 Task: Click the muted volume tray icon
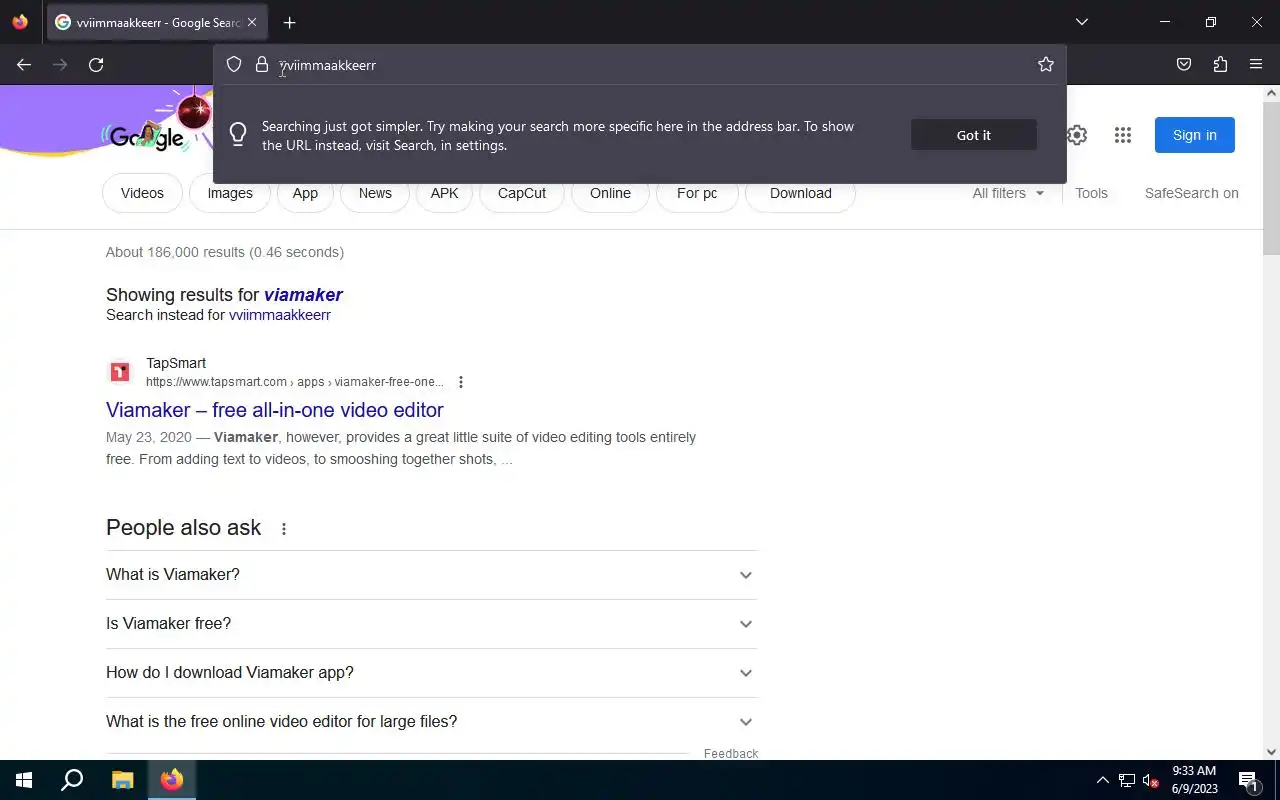[x=1151, y=780]
